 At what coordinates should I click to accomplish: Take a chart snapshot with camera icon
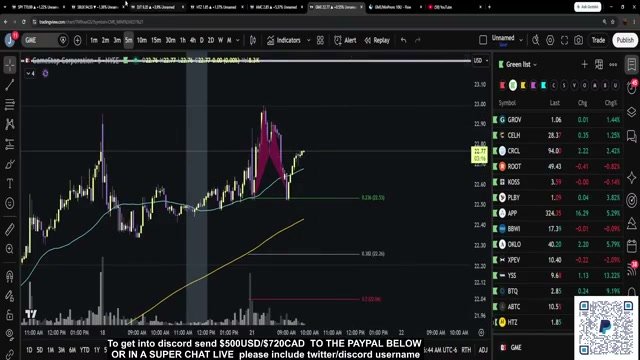click(x=578, y=40)
